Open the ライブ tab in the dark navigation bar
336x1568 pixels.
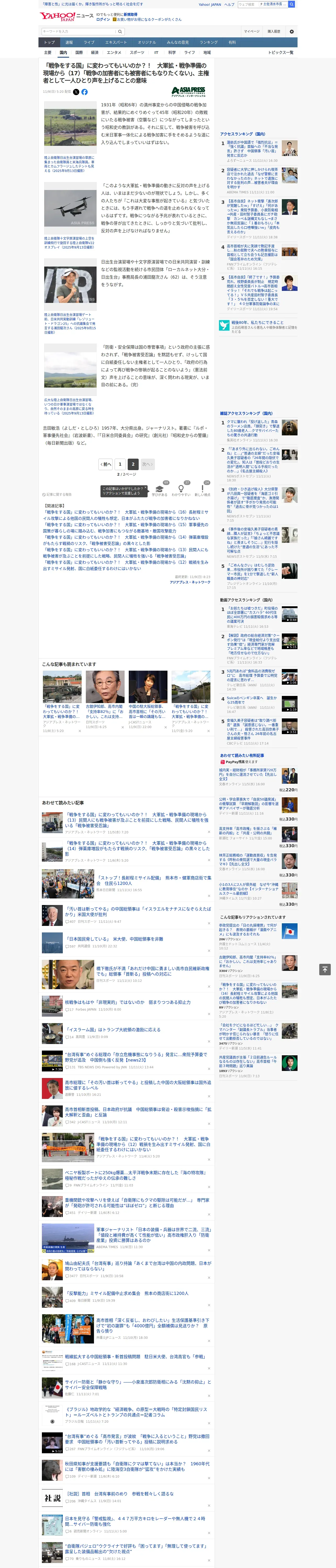[89, 42]
